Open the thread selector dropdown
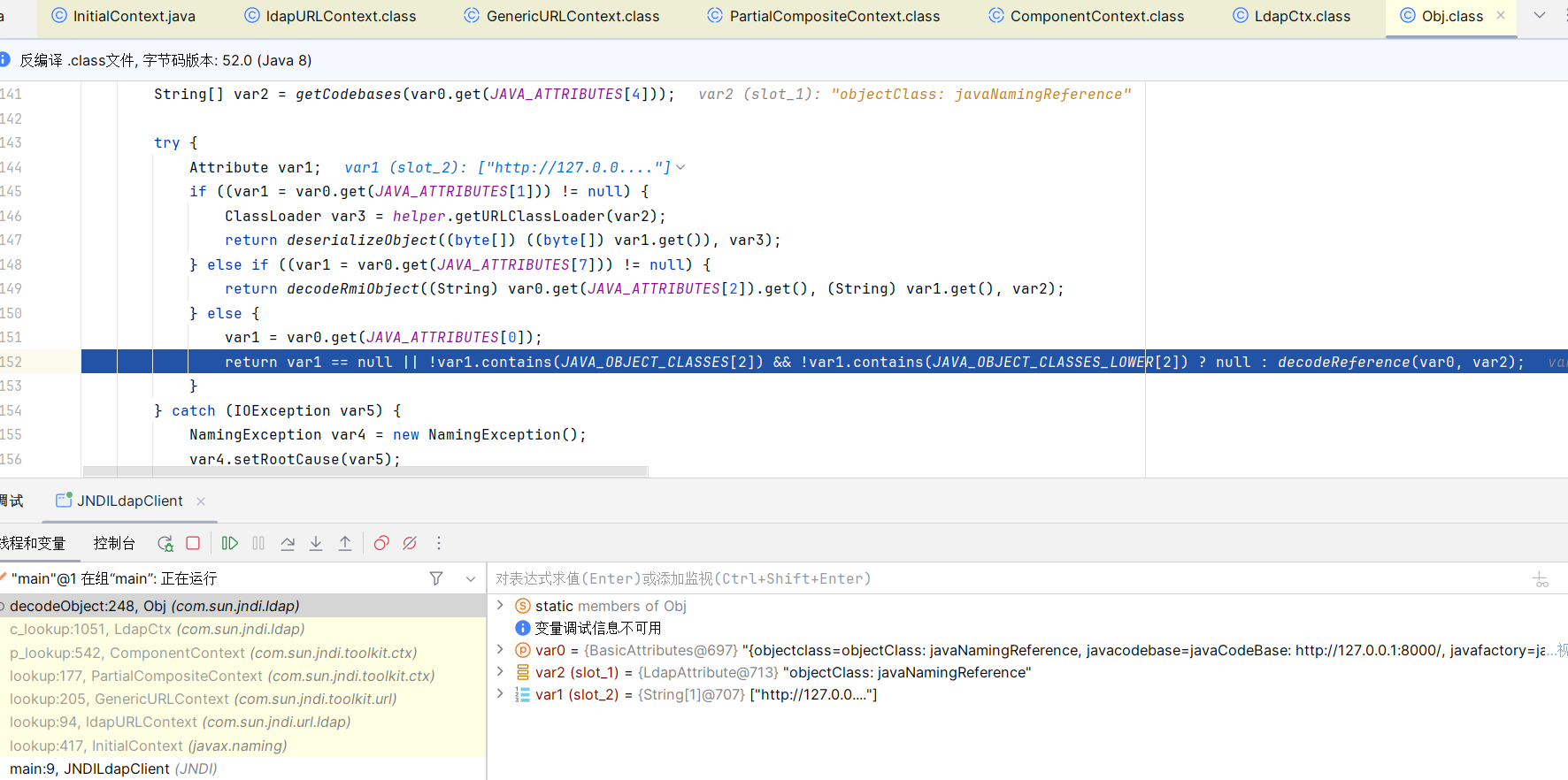 point(471,578)
